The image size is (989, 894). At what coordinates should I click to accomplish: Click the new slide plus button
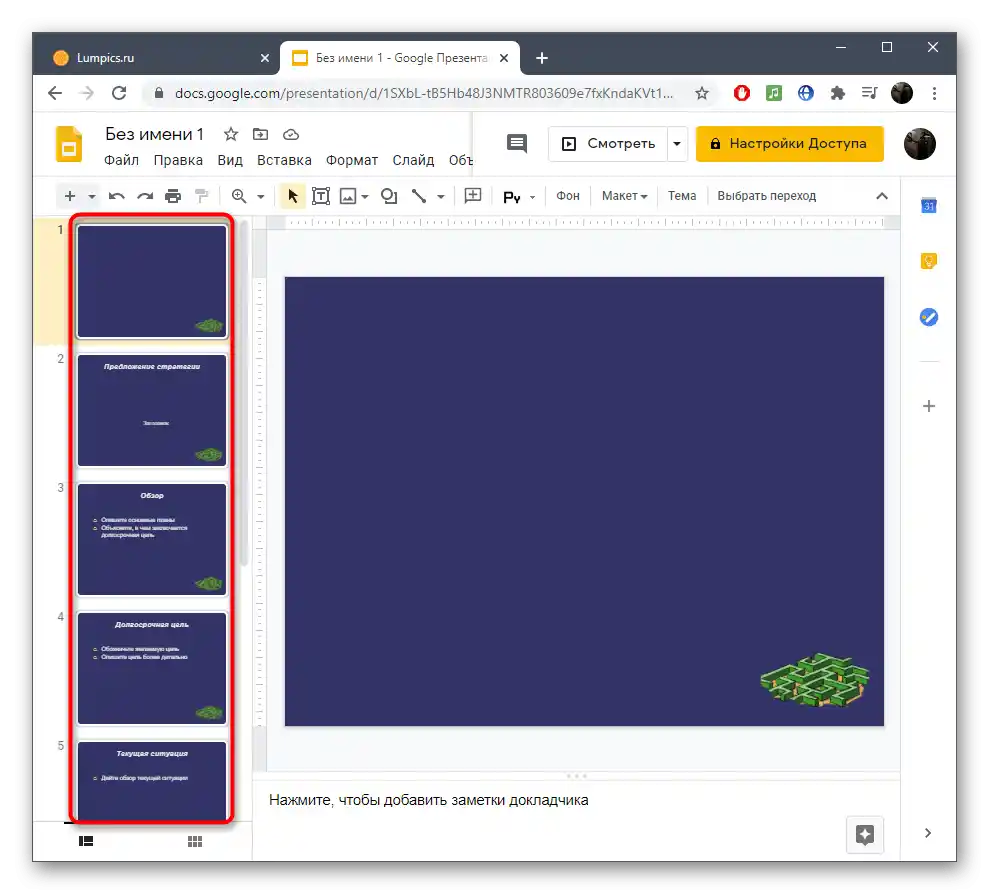tap(70, 196)
